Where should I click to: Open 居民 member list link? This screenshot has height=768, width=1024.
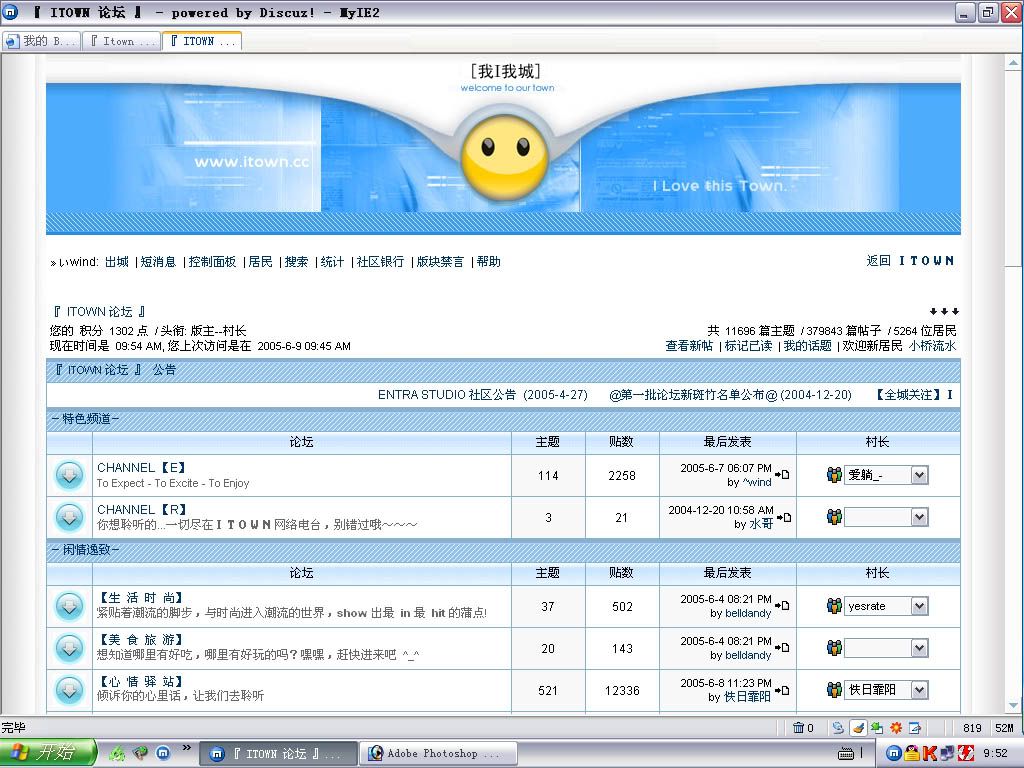(x=261, y=262)
